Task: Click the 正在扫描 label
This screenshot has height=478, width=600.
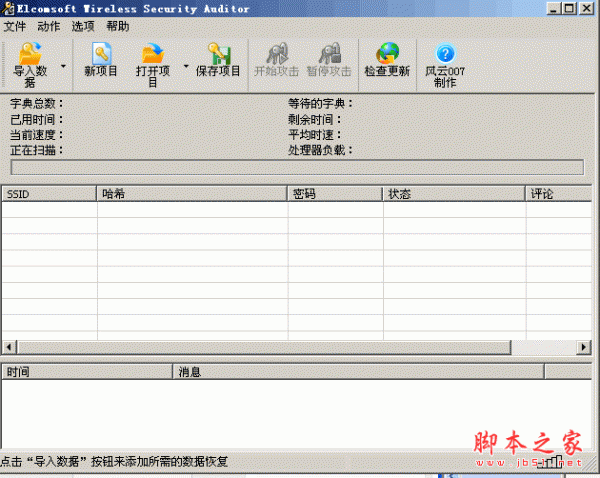Action: point(37,150)
